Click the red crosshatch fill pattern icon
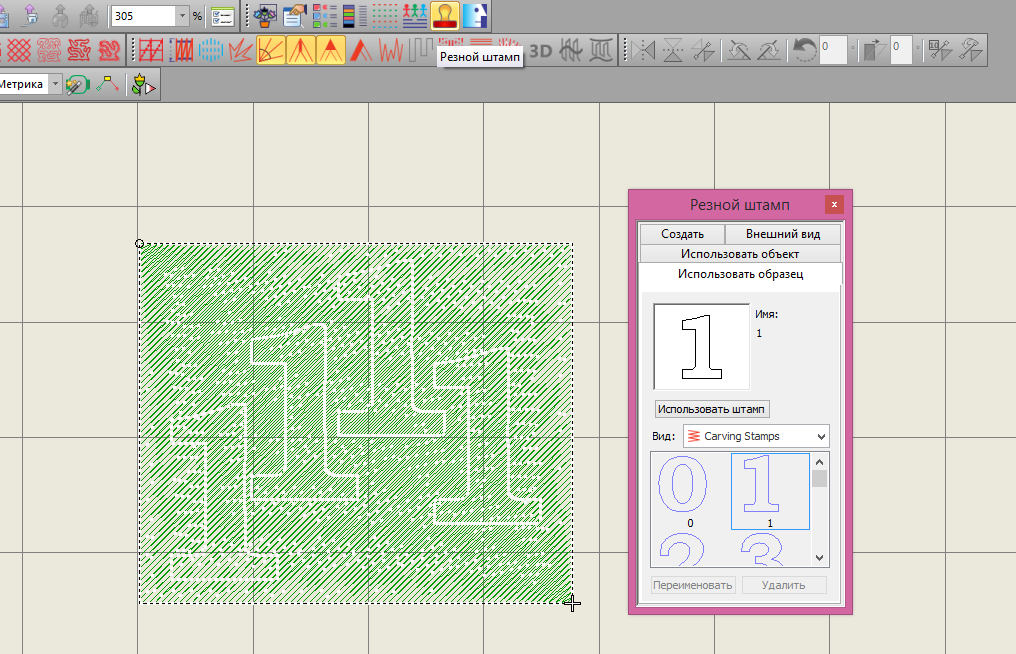This screenshot has height=654, width=1016. point(18,49)
